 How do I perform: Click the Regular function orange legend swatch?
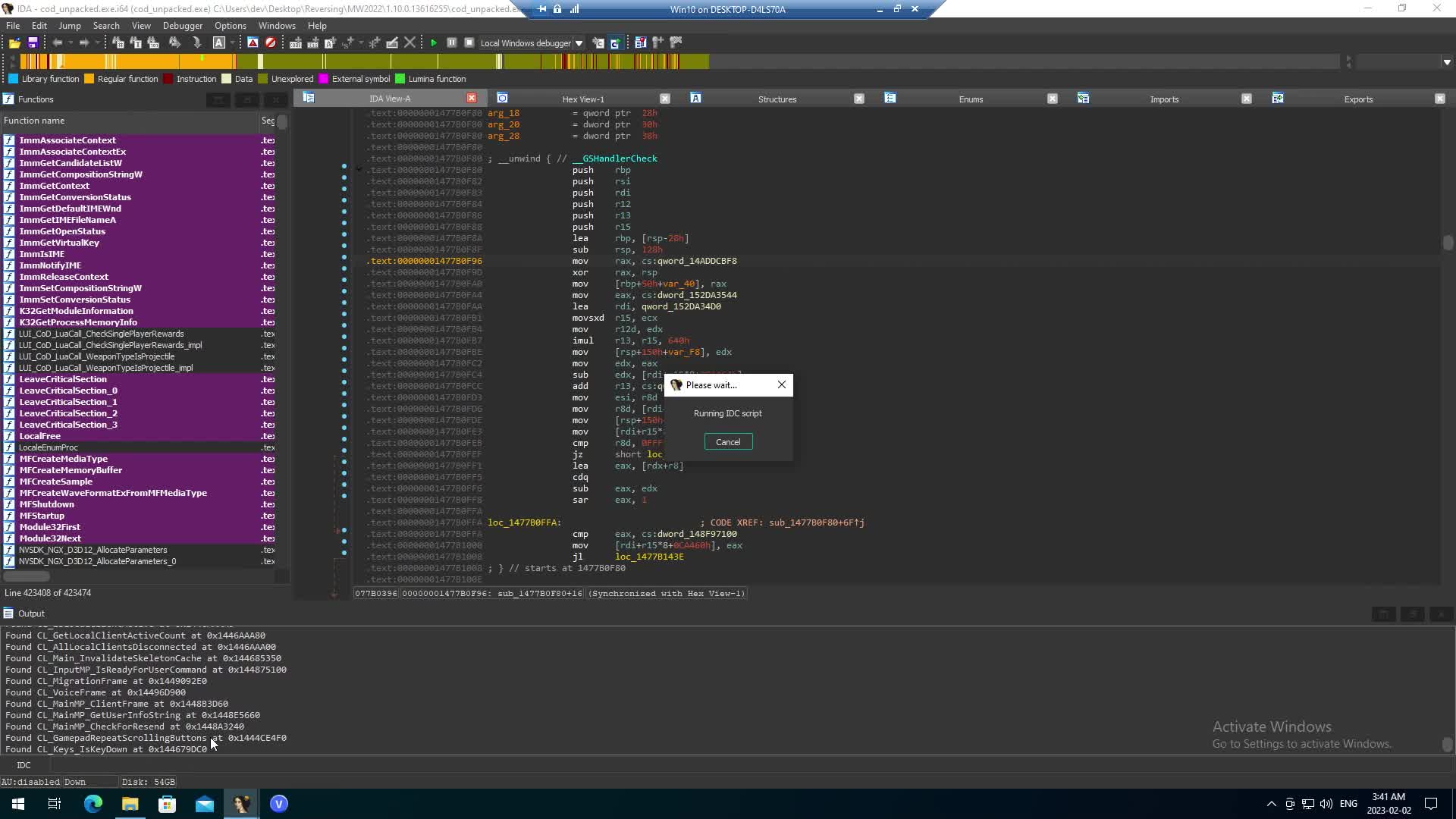click(89, 79)
